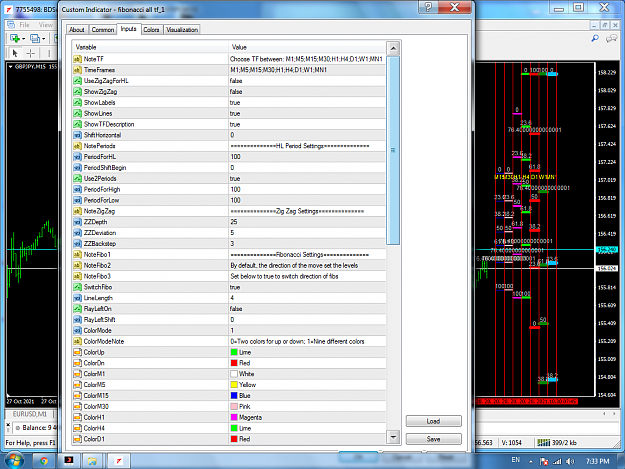This screenshot has width=625, height=469.
Task: Click the Use2Periods boolean icon
Action: [77, 179]
